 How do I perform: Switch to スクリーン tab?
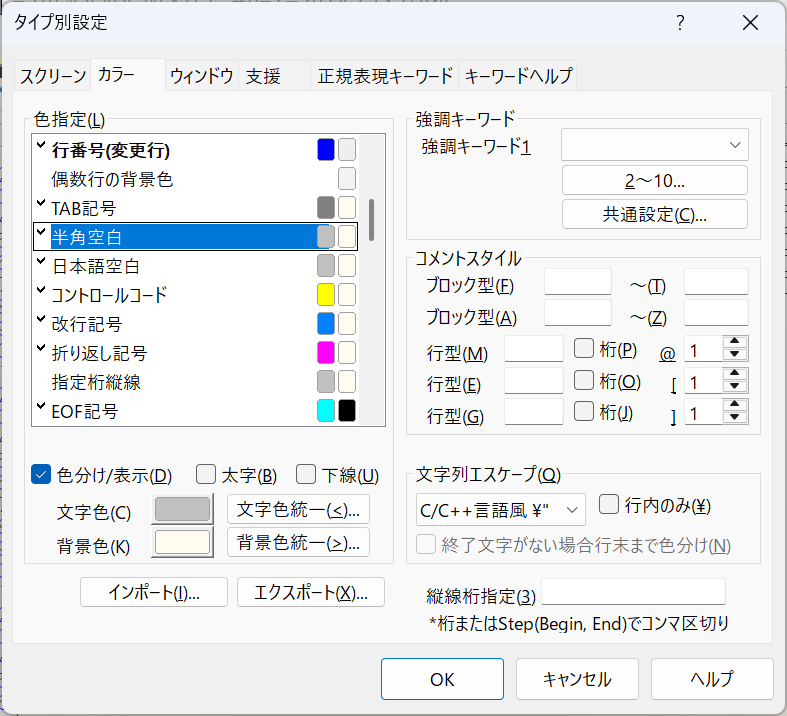tap(53, 76)
